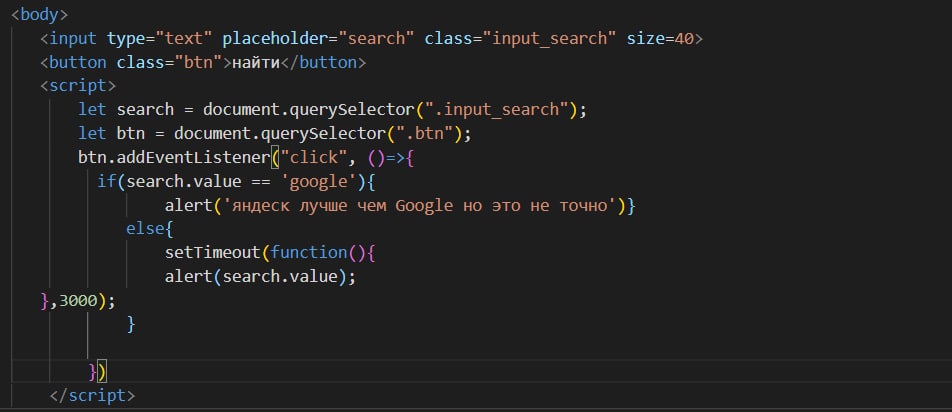Click the ".input_search" selector string
The image size is (952, 412).
[496, 110]
